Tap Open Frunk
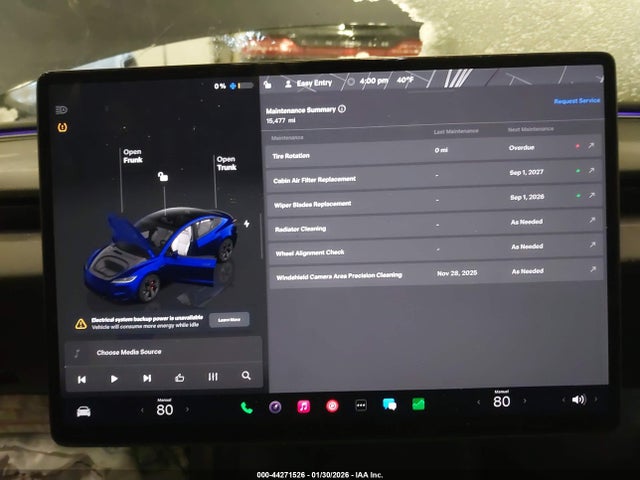Image resolution: width=640 pixels, height=480 pixels. pos(133,156)
